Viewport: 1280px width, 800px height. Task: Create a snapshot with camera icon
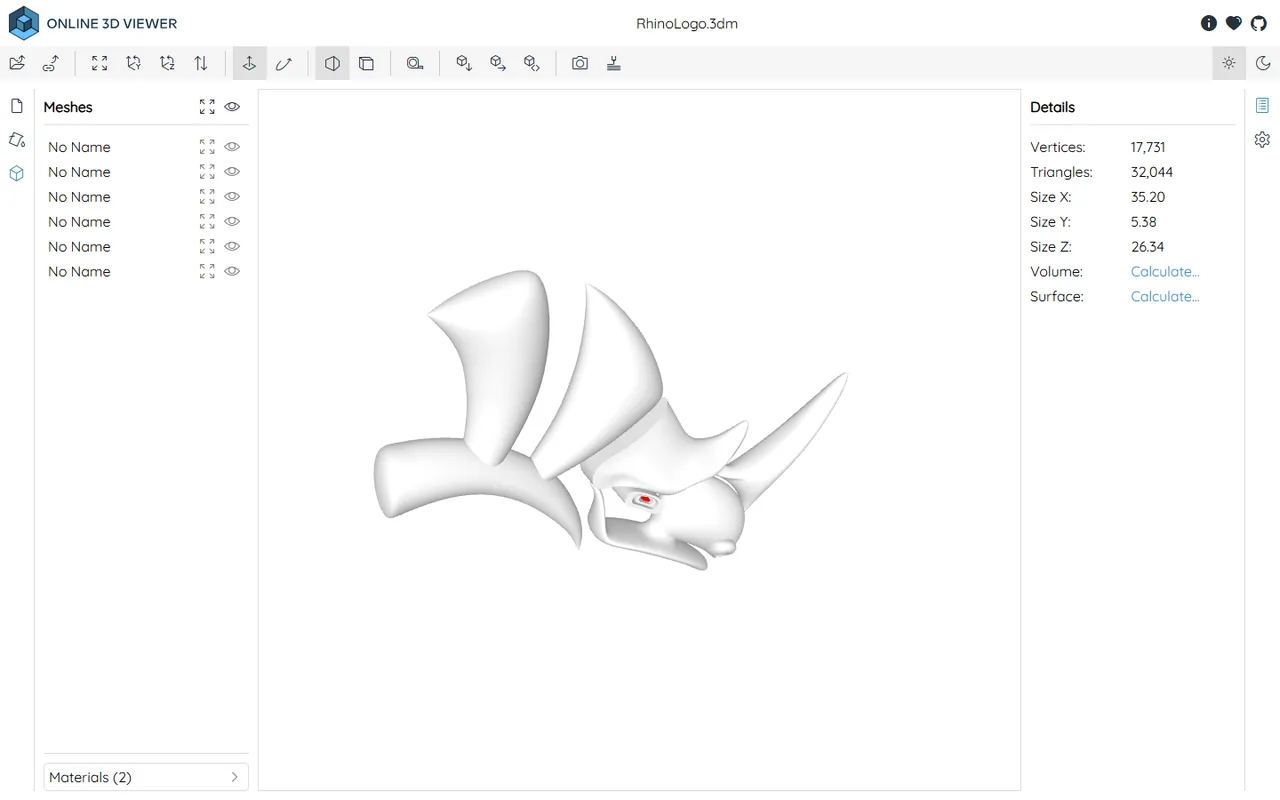580,63
